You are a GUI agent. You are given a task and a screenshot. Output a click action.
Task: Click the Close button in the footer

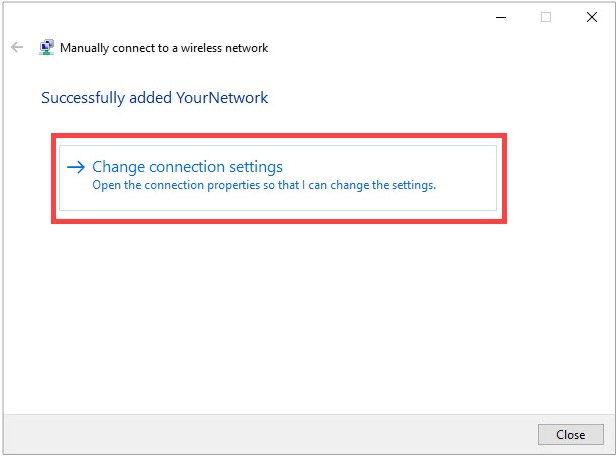tap(570, 435)
